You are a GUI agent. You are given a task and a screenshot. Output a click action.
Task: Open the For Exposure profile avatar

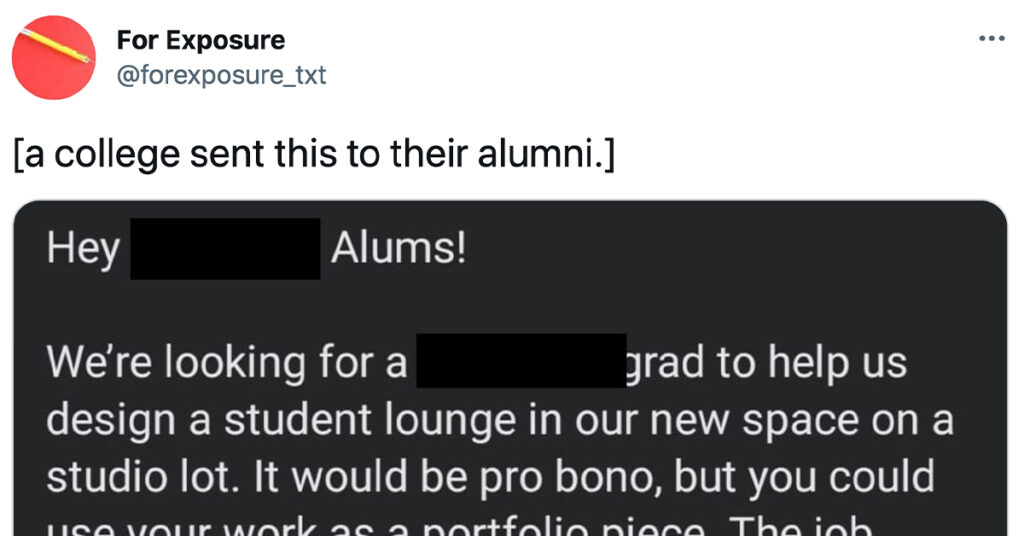54,57
